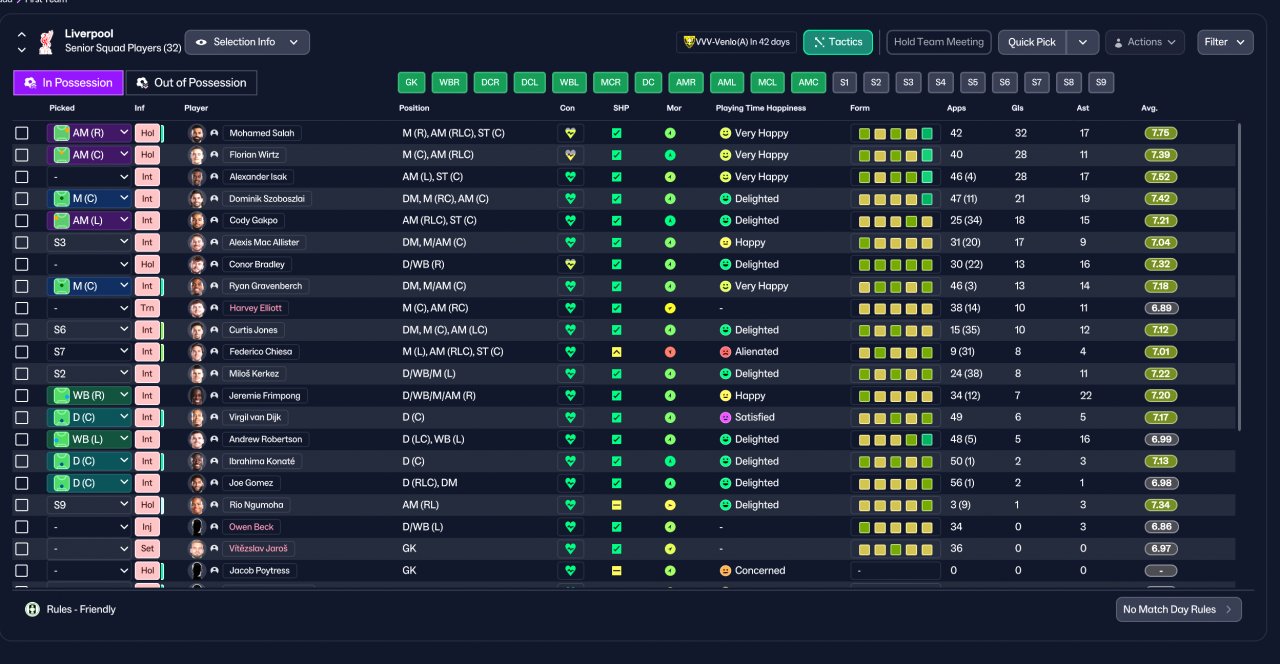Select the In Possession tab
The height and width of the screenshot is (664, 1280).
click(x=69, y=83)
